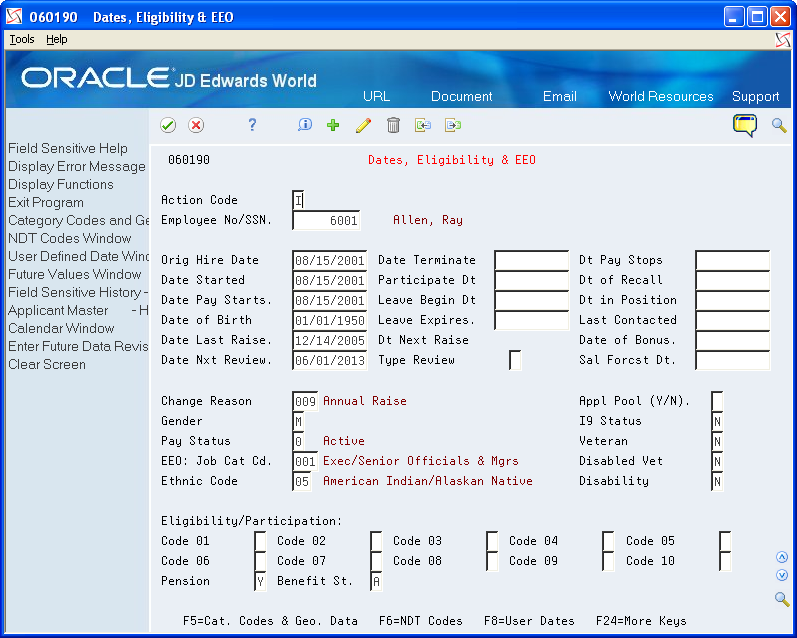
Task: Click the Date of Bonus field
Action: tap(732, 340)
